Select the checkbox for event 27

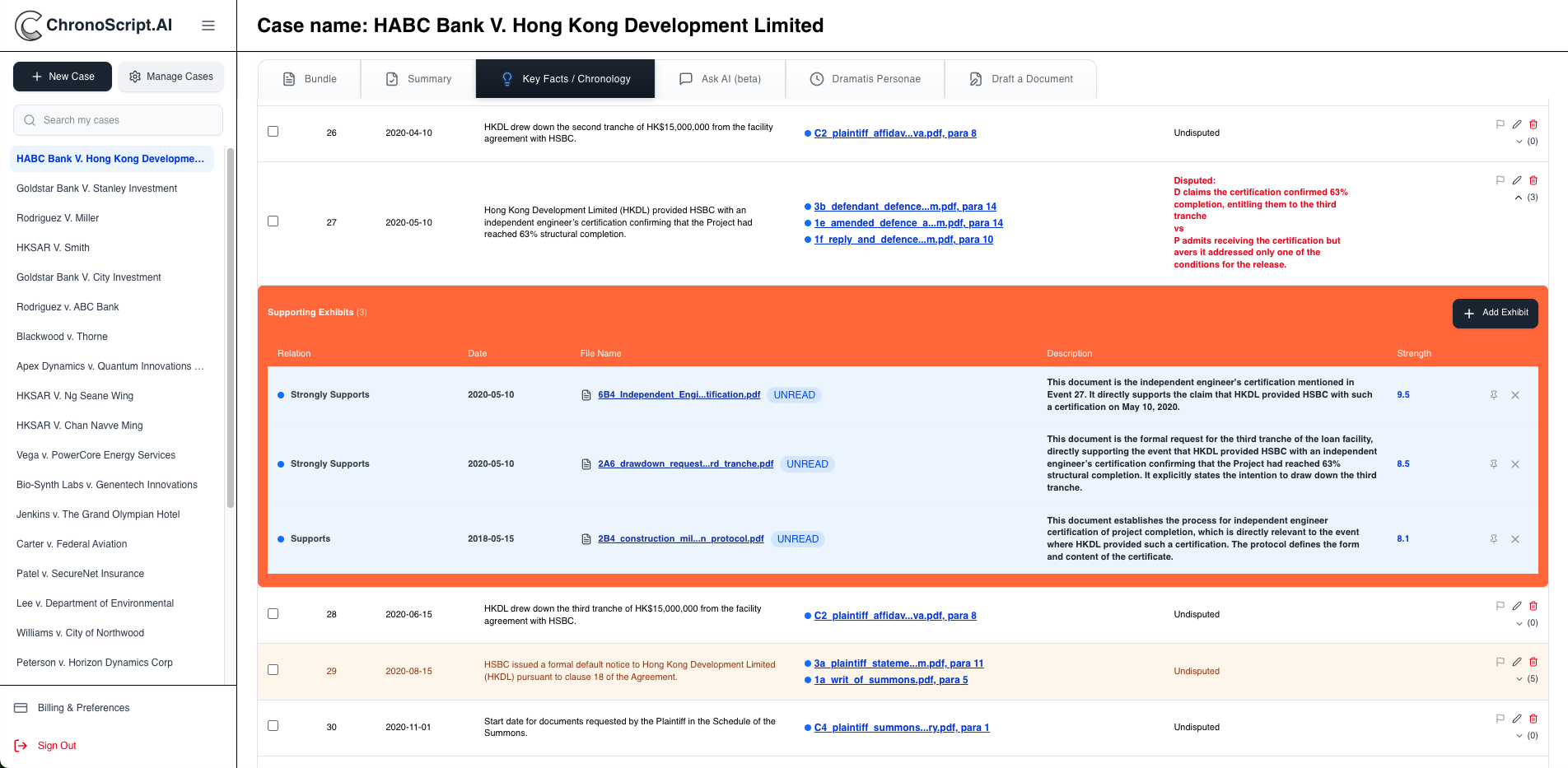(273, 221)
